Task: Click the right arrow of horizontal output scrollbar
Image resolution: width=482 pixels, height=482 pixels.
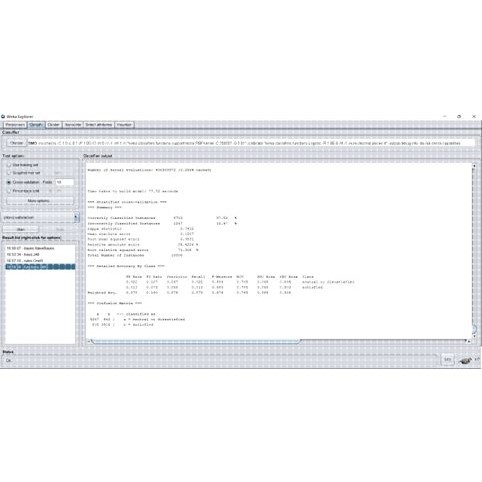Action: [466, 341]
